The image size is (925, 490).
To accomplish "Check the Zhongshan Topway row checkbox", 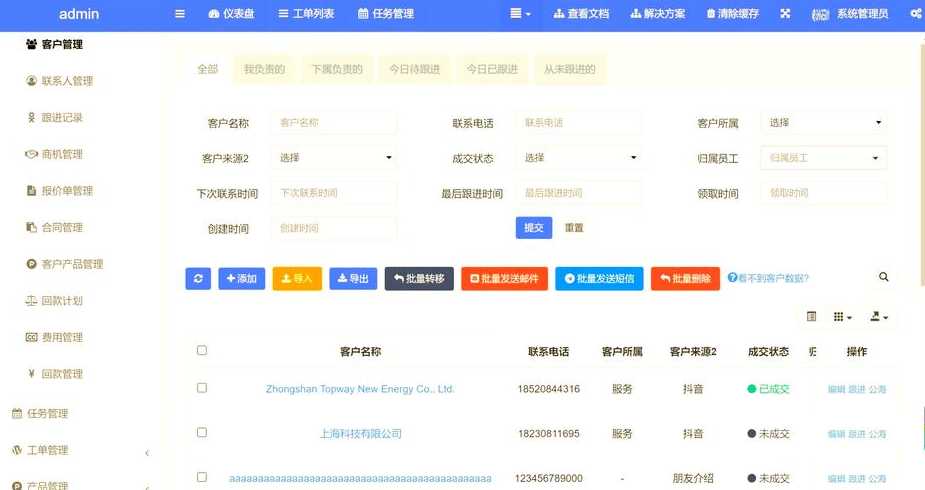I will [202, 387].
